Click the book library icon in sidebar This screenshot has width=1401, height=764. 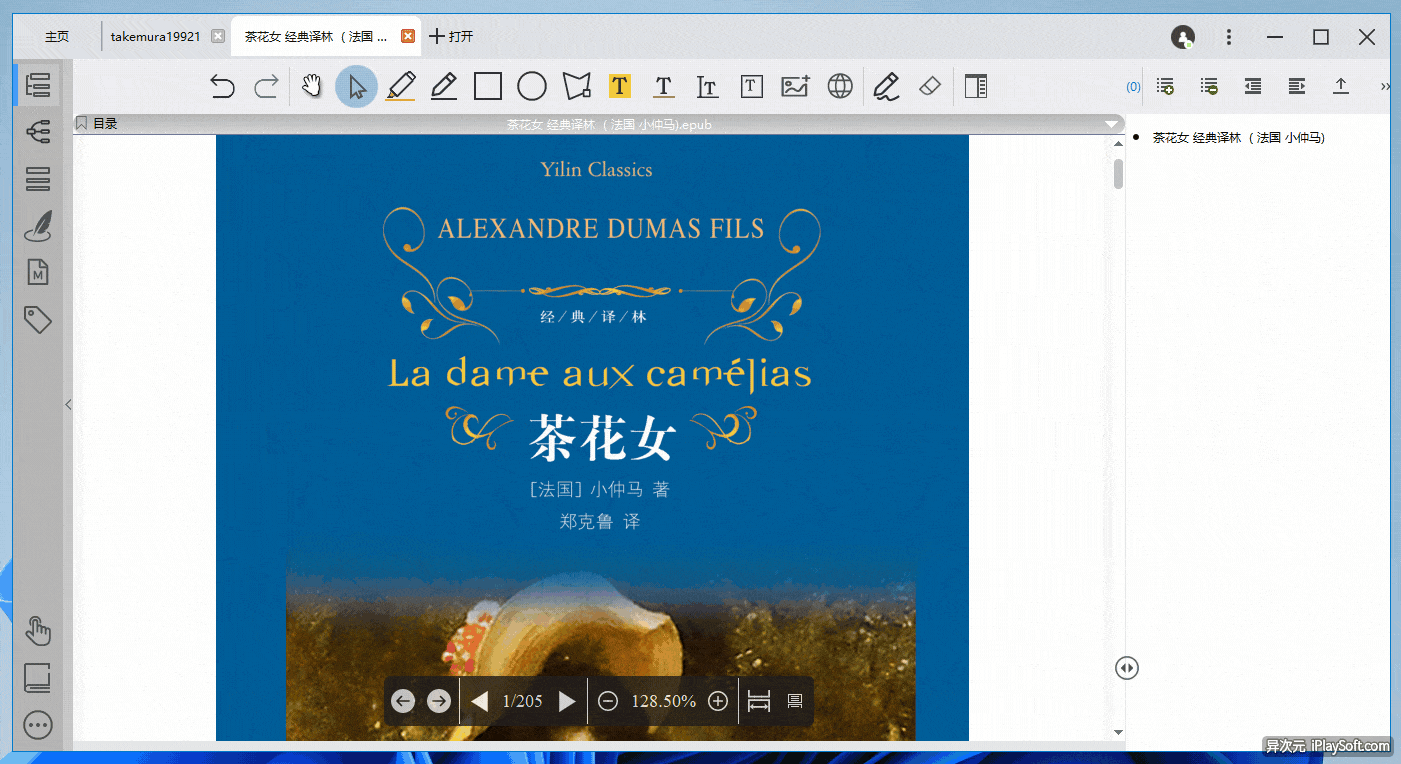pos(38,678)
